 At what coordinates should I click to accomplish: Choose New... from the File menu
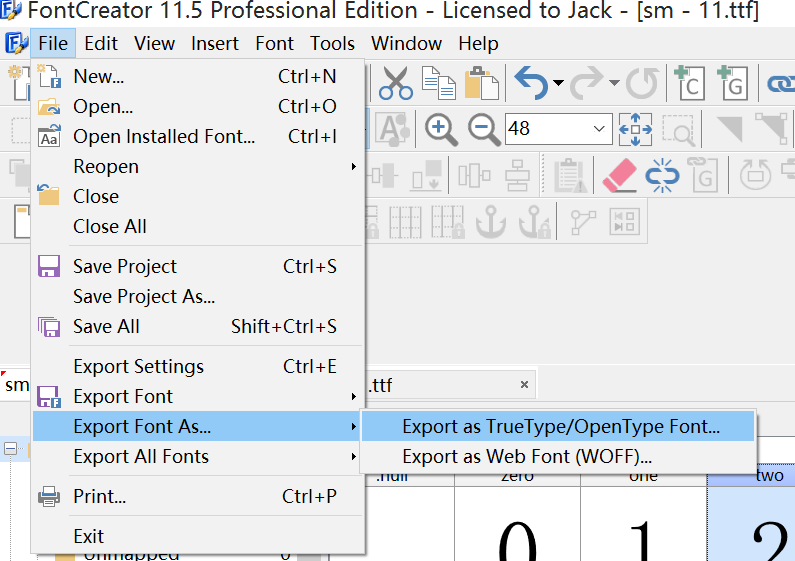pyautogui.click(x=198, y=77)
